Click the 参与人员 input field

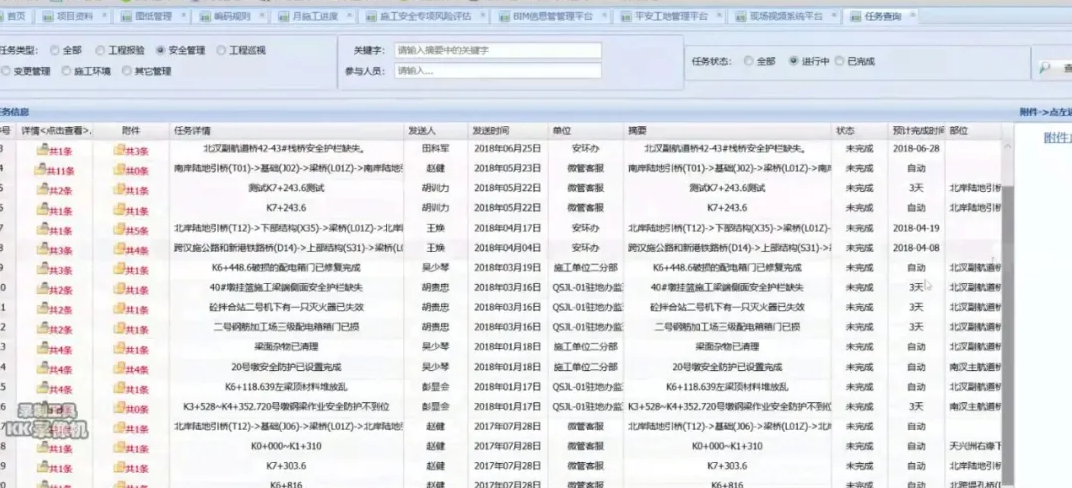pyautogui.click(x=498, y=70)
